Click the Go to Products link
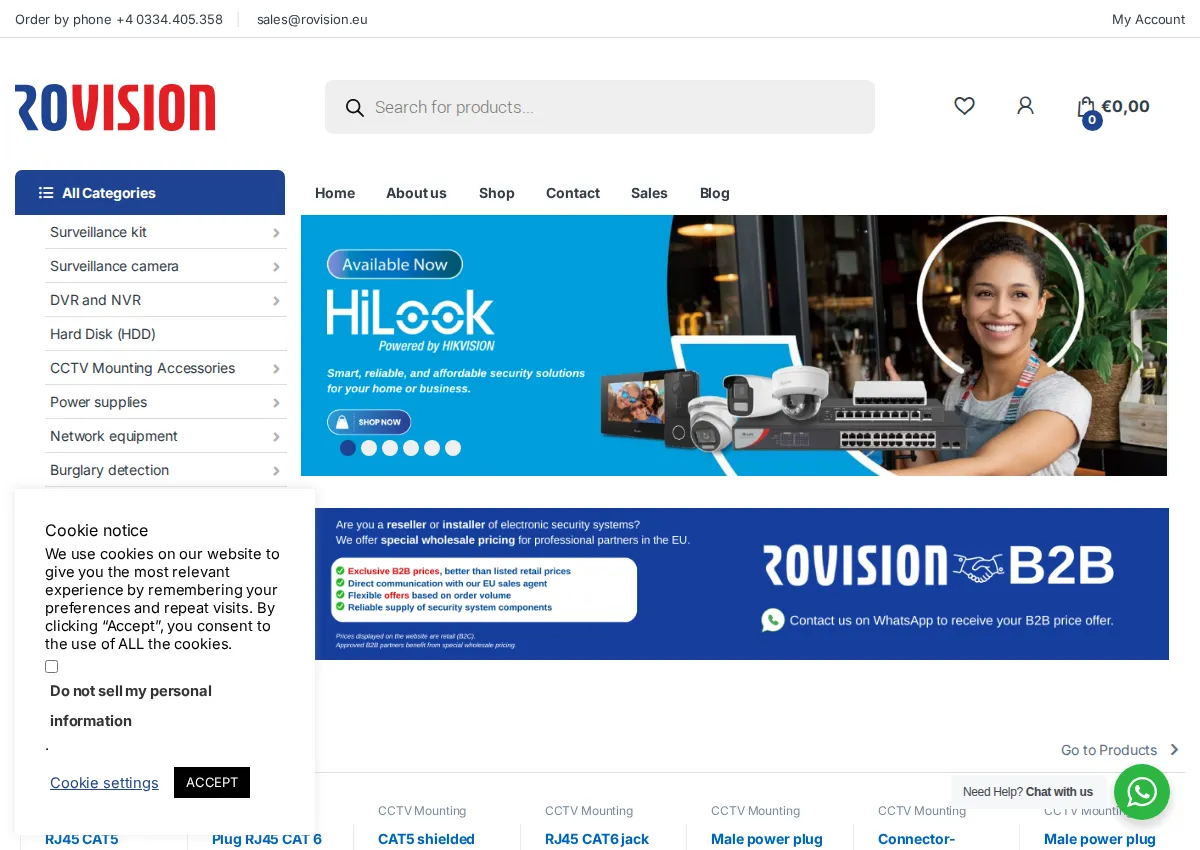Image resolution: width=1200 pixels, height=850 pixels. click(1109, 750)
